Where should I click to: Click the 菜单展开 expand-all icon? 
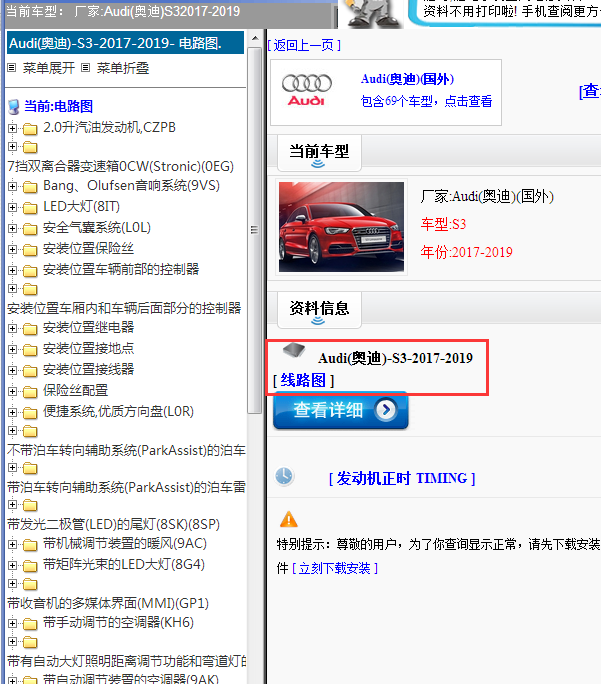pyautogui.click(x=12, y=68)
